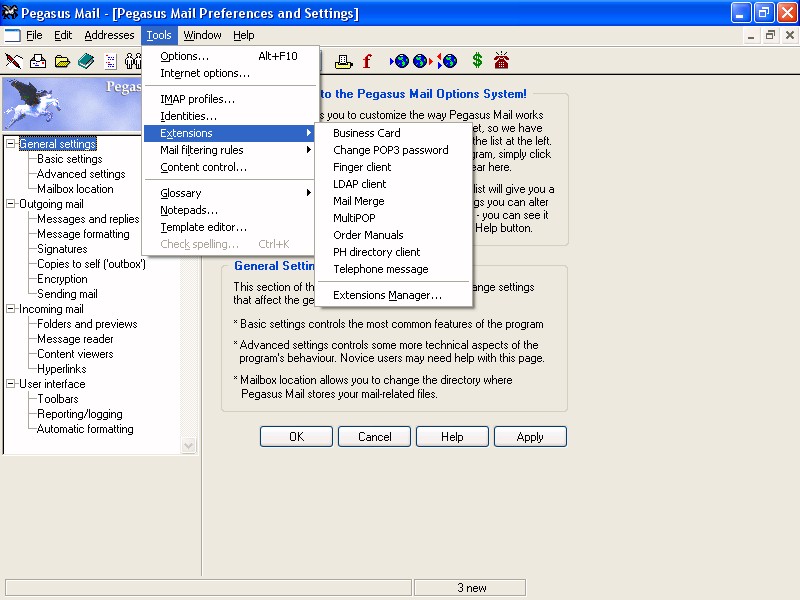Select Business Card extension
This screenshot has width=800, height=600.
393,133
